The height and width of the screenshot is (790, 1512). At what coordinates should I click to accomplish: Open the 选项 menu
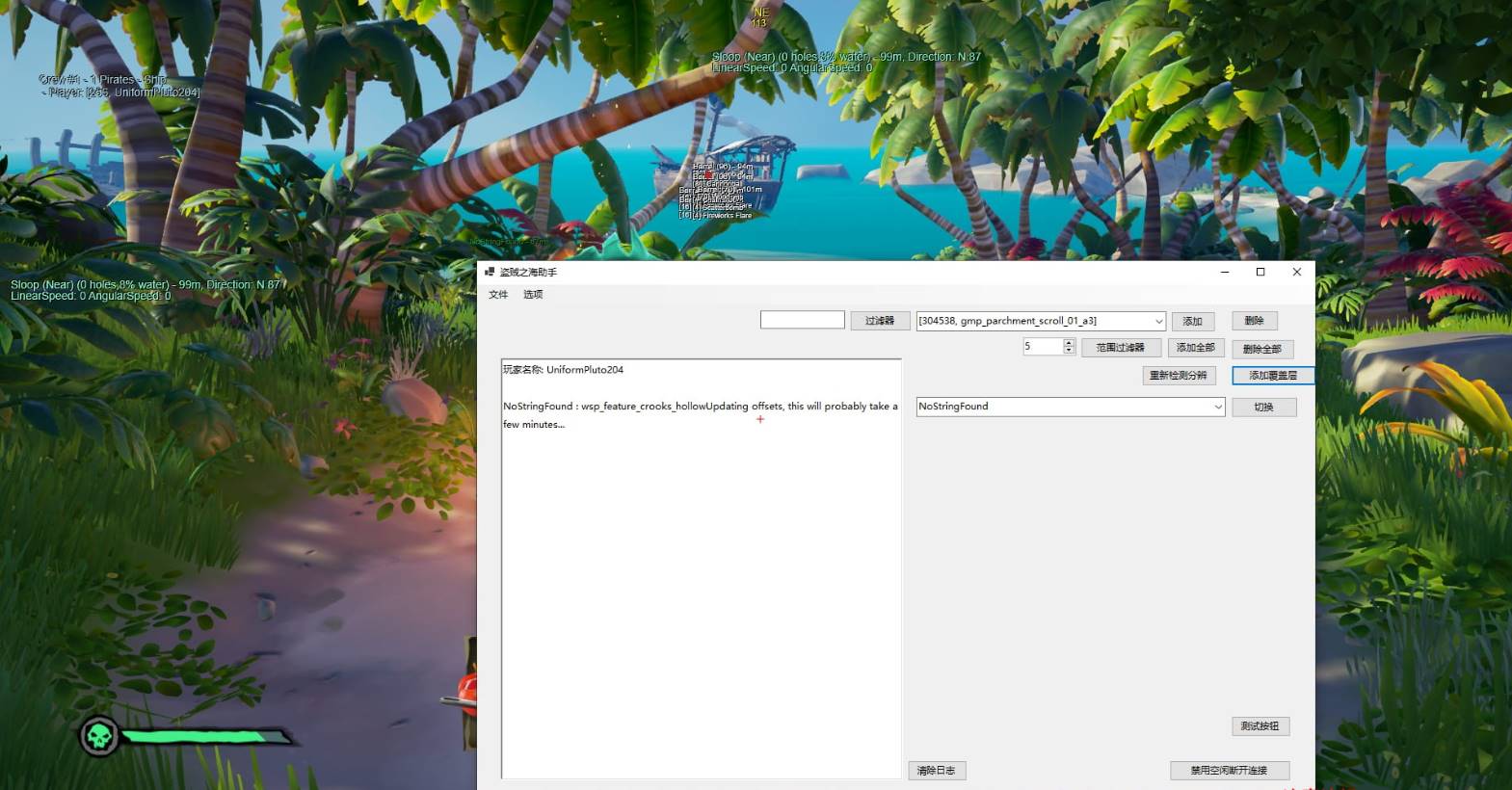(533, 295)
